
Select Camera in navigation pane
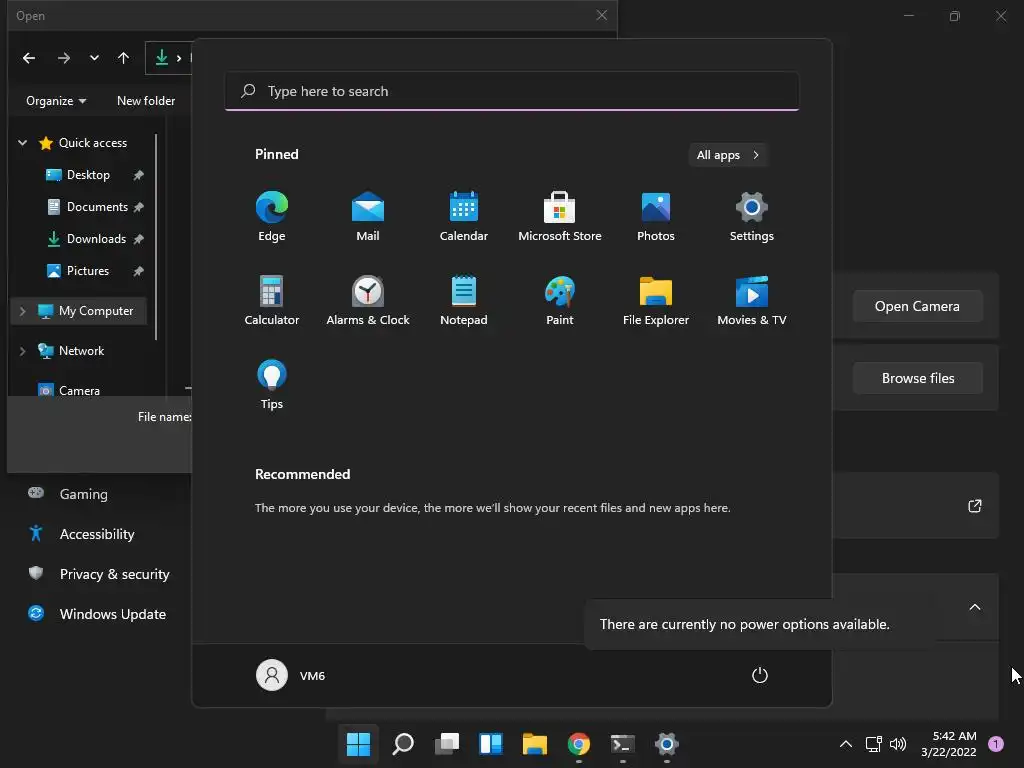click(x=69, y=390)
